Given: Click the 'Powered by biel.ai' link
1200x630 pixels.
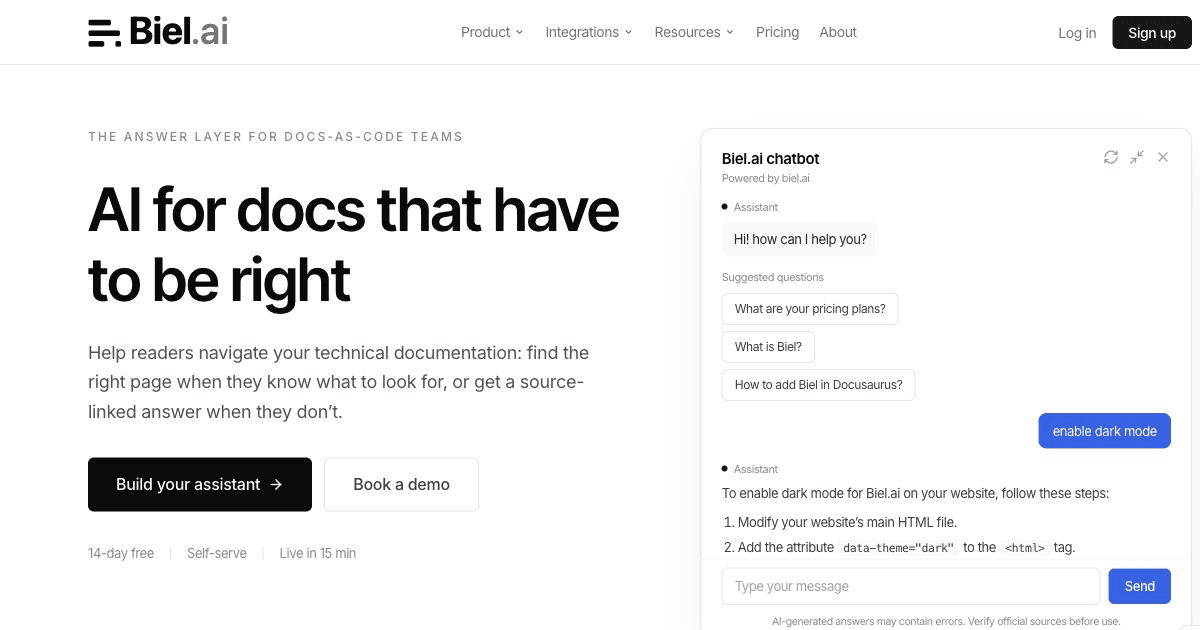Looking at the screenshot, I should tap(766, 178).
